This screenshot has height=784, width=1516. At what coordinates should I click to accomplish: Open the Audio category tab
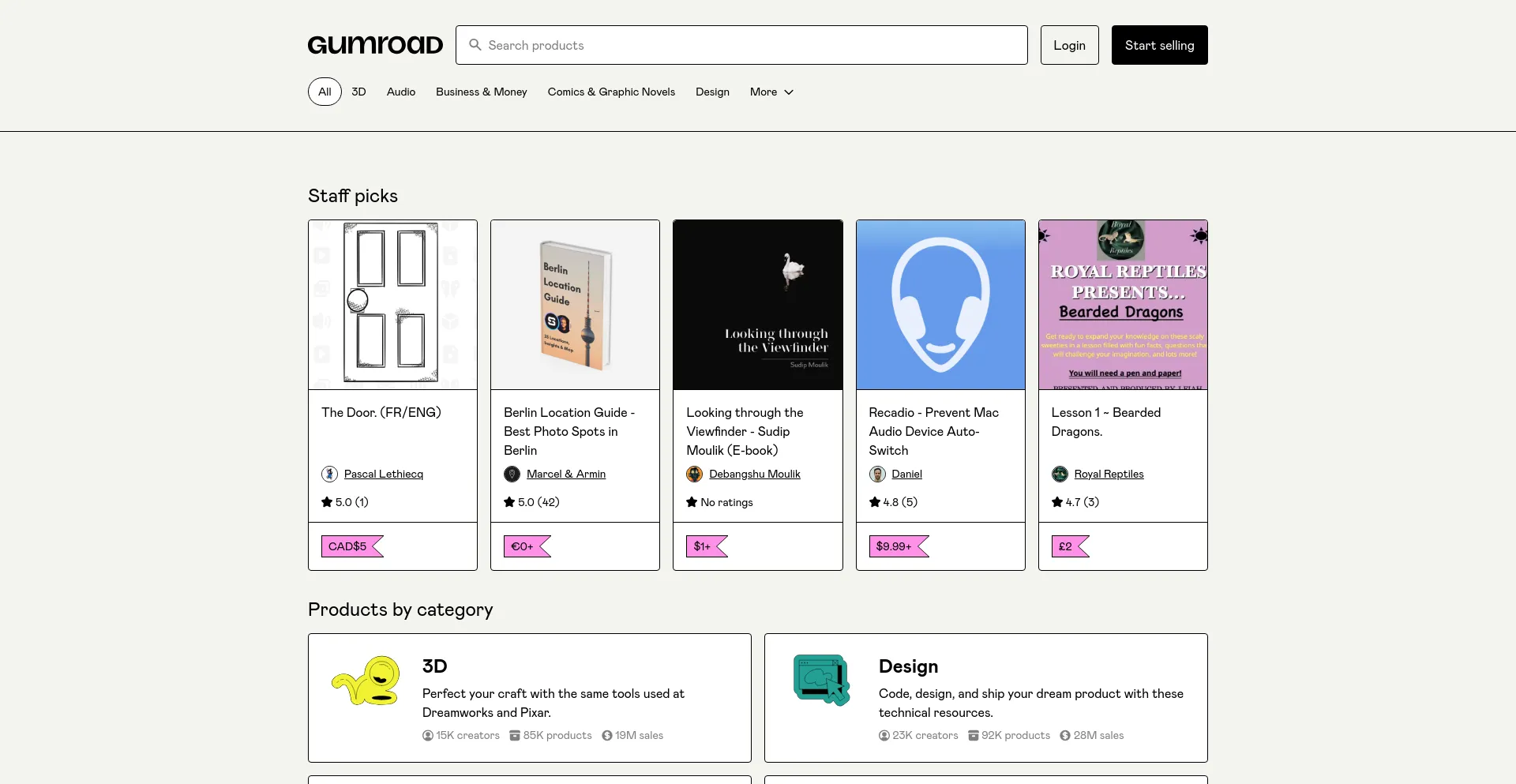click(401, 92)
